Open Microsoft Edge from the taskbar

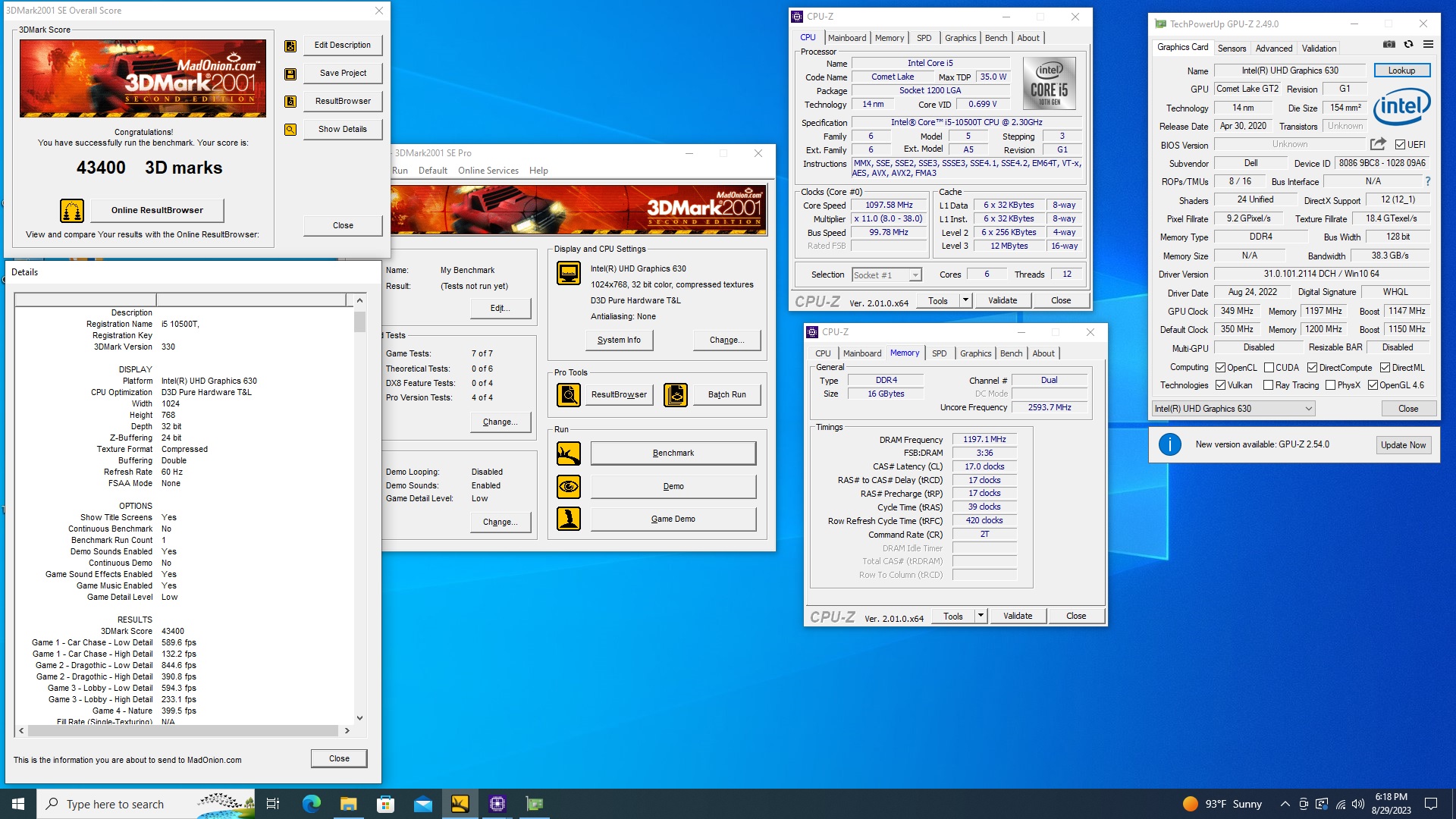pos(311,804)
